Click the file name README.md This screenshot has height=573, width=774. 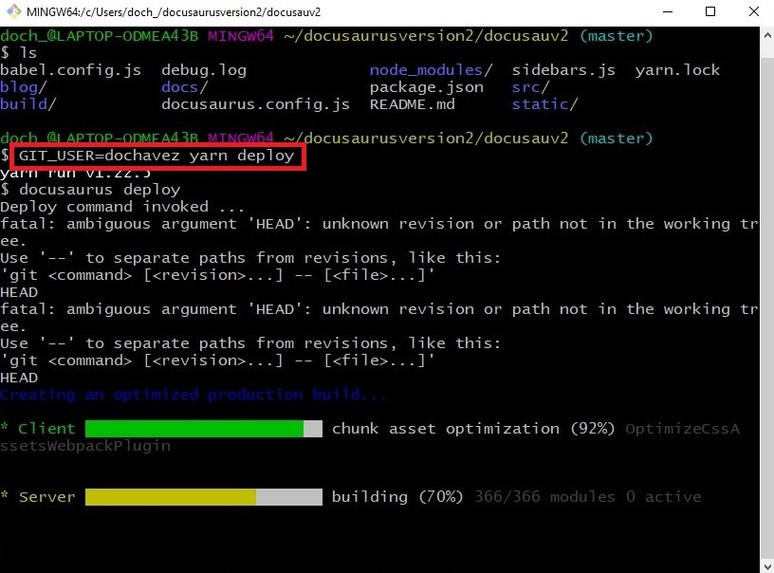click(x=412, y=105)
